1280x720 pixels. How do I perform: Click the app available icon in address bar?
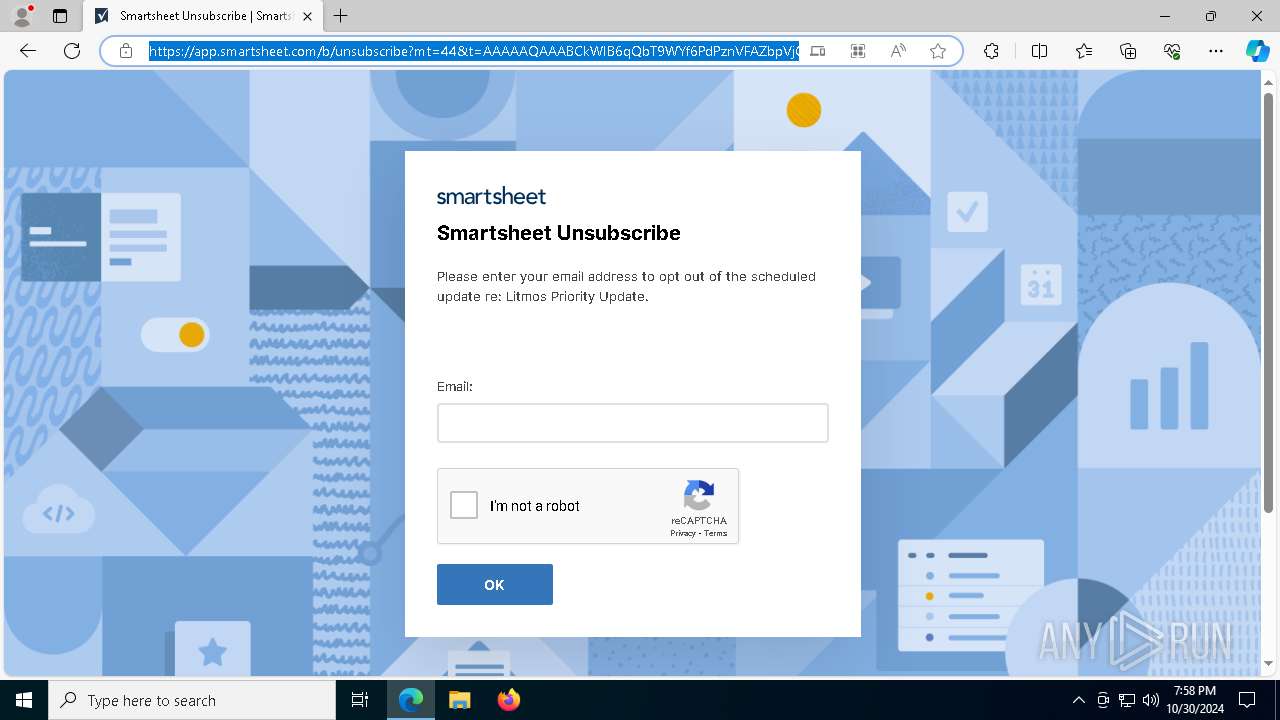818,51
